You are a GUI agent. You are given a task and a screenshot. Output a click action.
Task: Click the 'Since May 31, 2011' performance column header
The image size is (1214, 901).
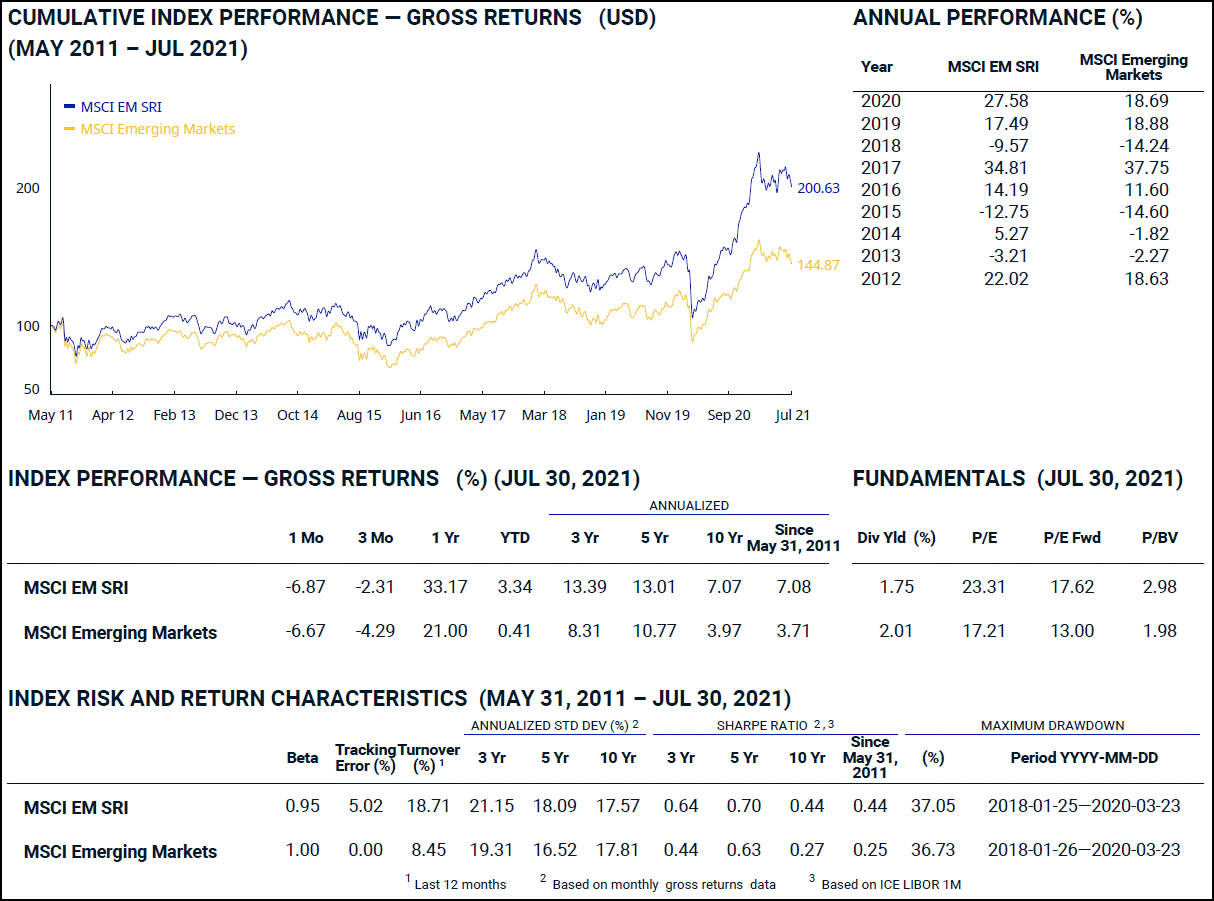tap(793, 538)
